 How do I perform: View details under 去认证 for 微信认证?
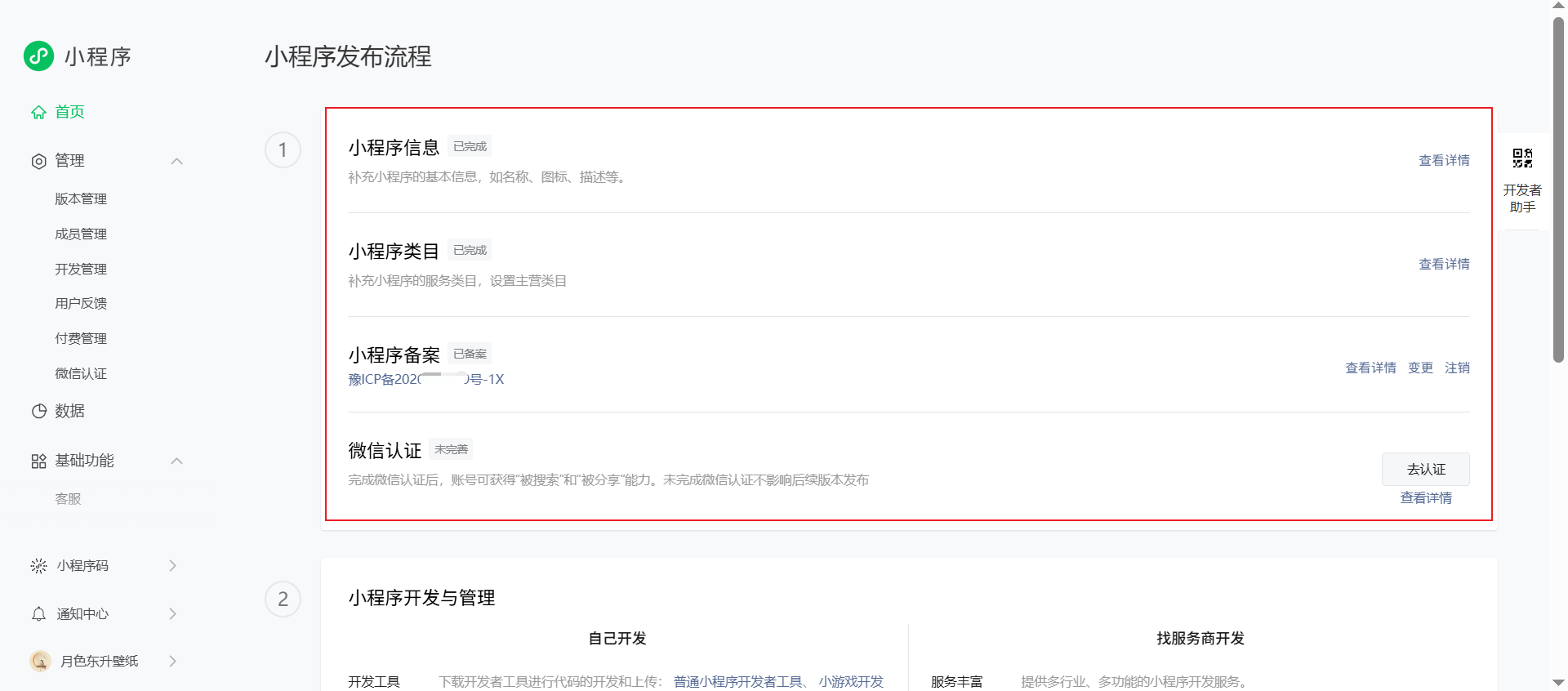click(x=1426, y=498)
